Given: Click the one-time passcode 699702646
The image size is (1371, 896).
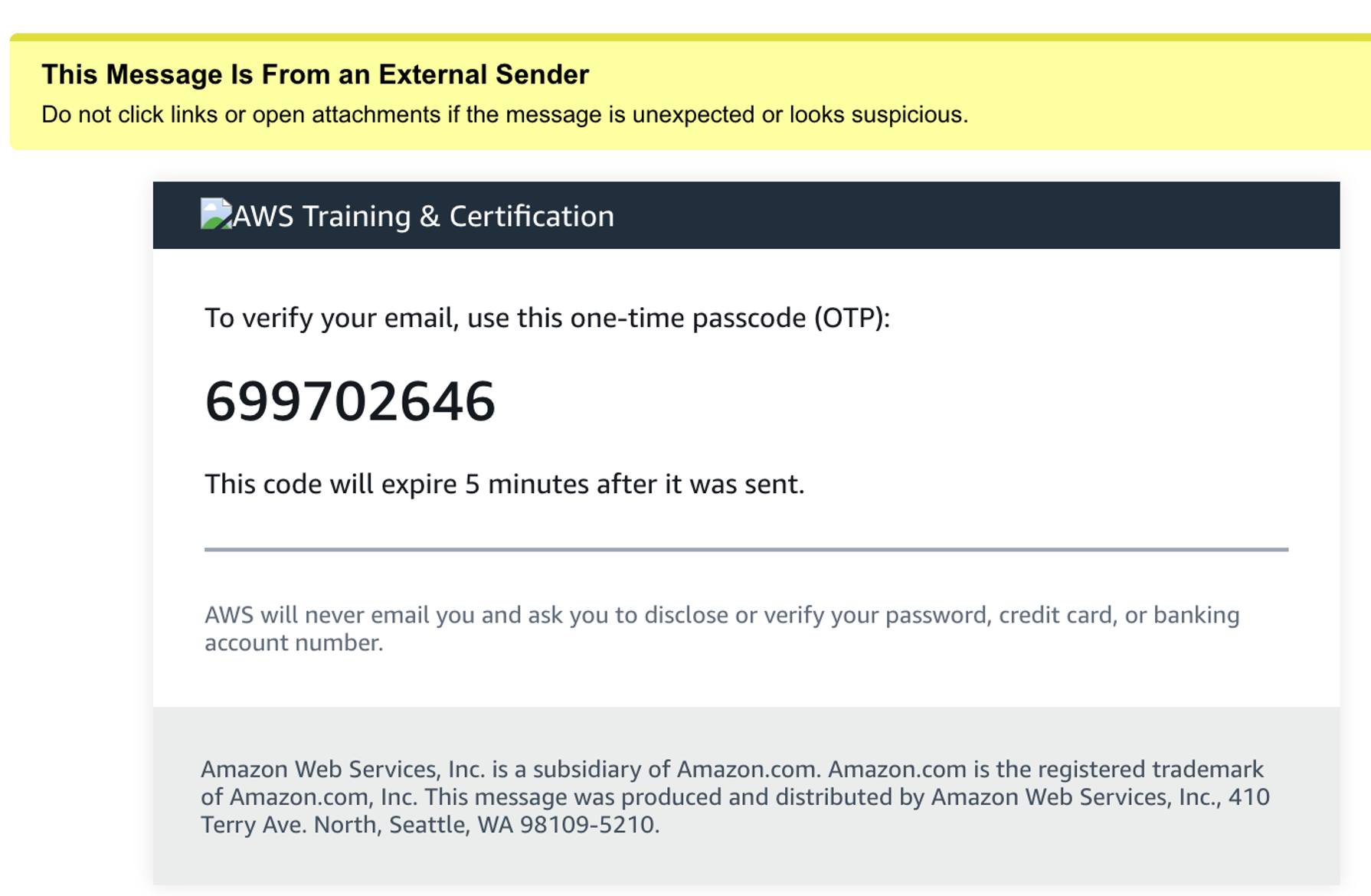Looking at the screenshot, I should [x=350, y=402].
